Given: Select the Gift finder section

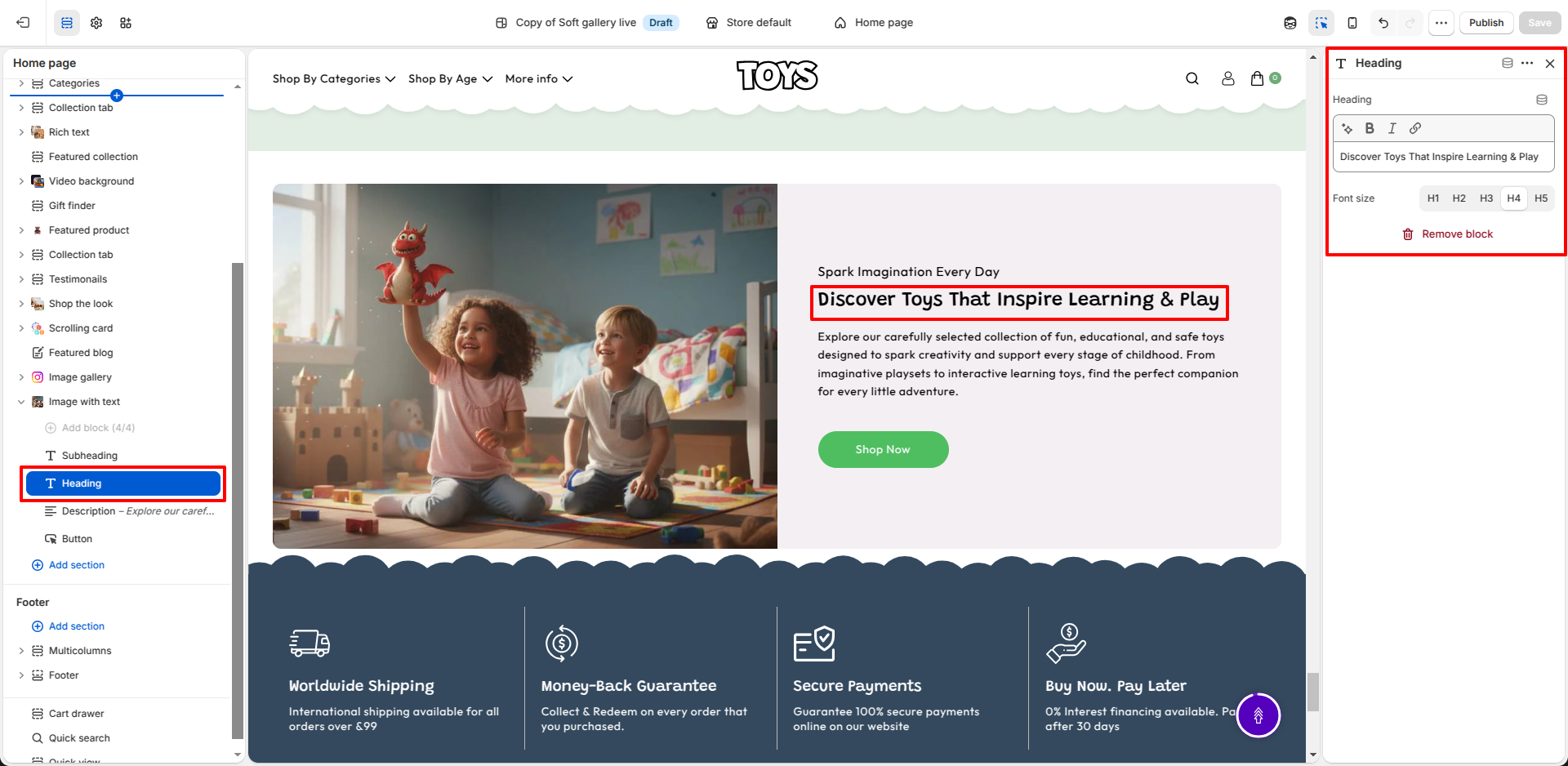Looking at the screenshot, I should pos(72,206).
